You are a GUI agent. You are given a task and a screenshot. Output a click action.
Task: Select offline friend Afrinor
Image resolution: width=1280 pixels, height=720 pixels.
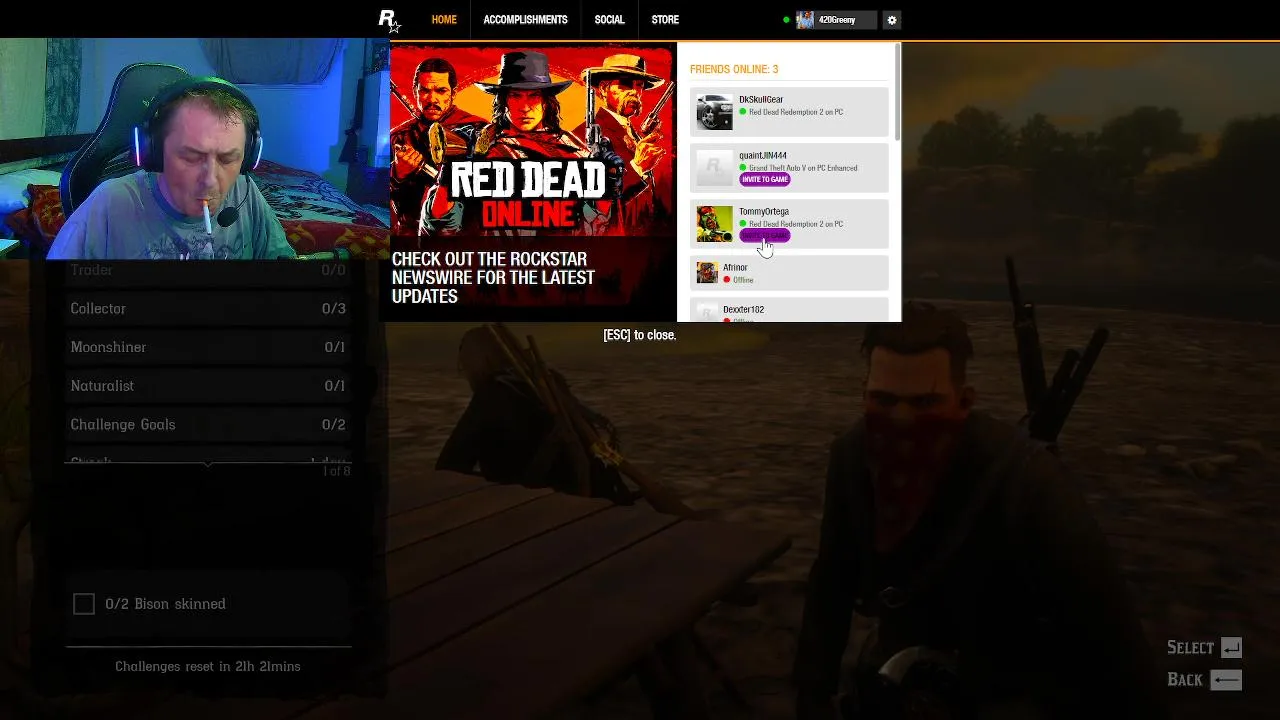789,273
